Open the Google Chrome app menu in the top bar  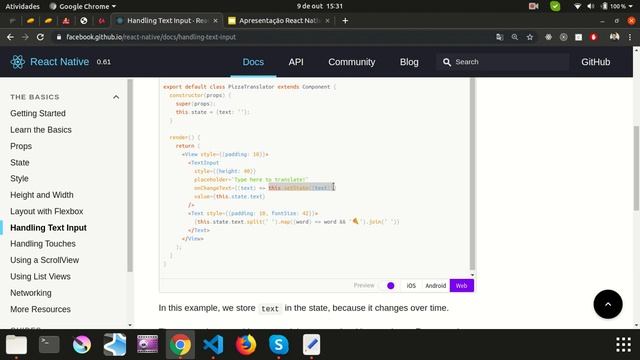[82, 6]
